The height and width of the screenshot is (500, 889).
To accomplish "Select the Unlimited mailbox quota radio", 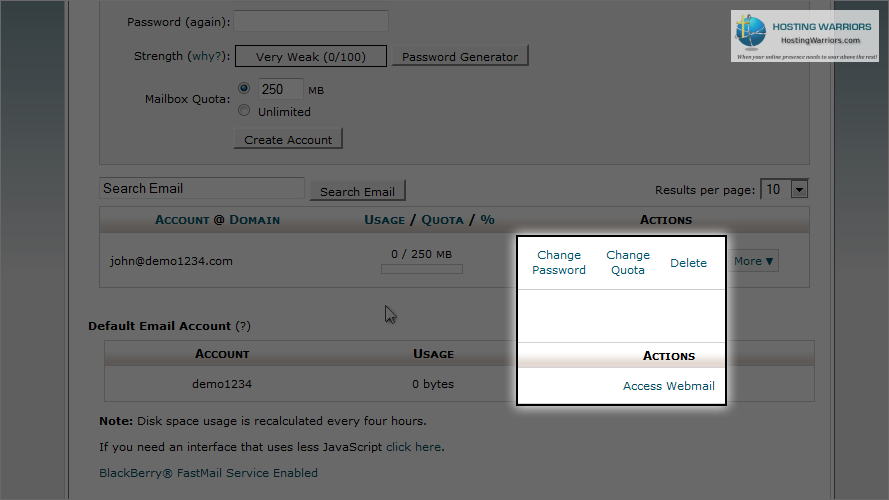I will click(x=244, y=110).
